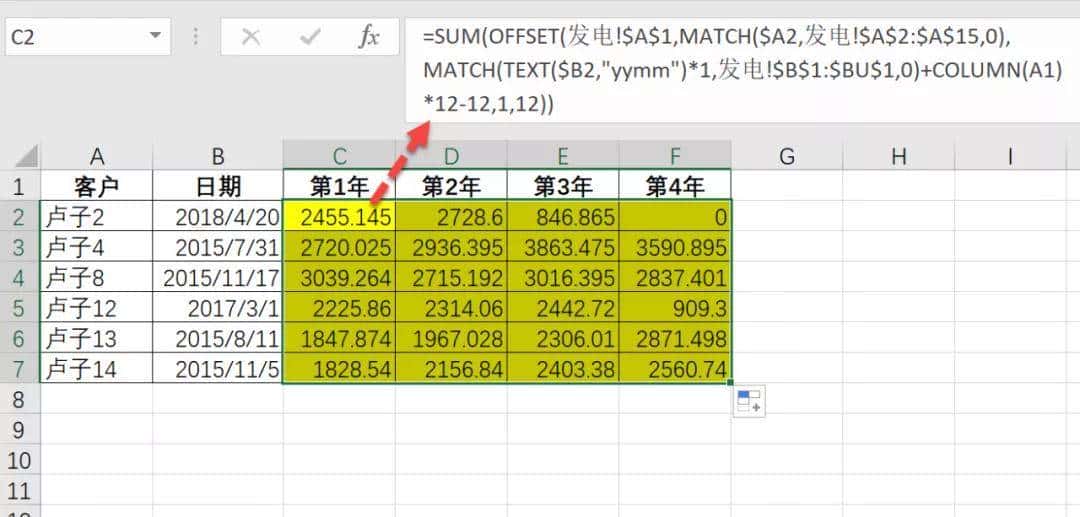Viewport: 1080px width, 517px height.
Task: Click the 日期 header cell
Action: tap(218, 186)
